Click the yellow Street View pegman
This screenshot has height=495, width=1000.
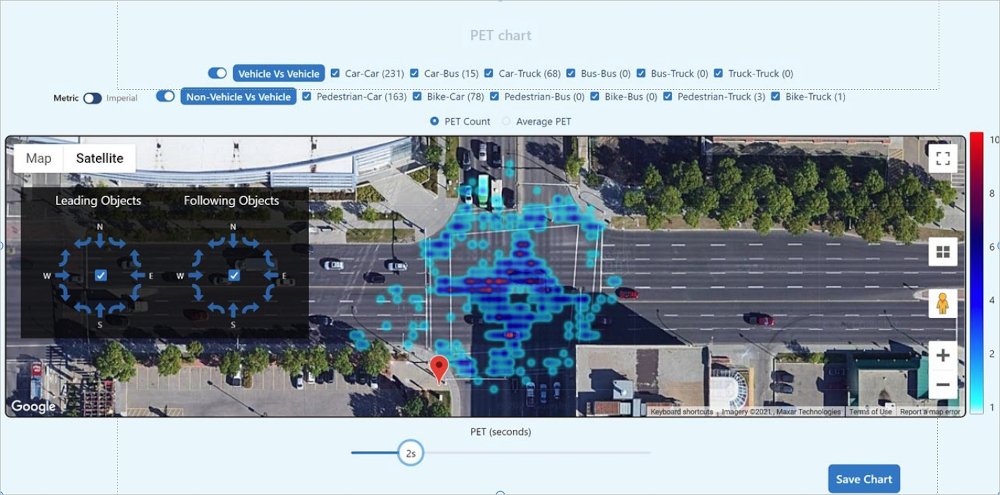point(943,304)
